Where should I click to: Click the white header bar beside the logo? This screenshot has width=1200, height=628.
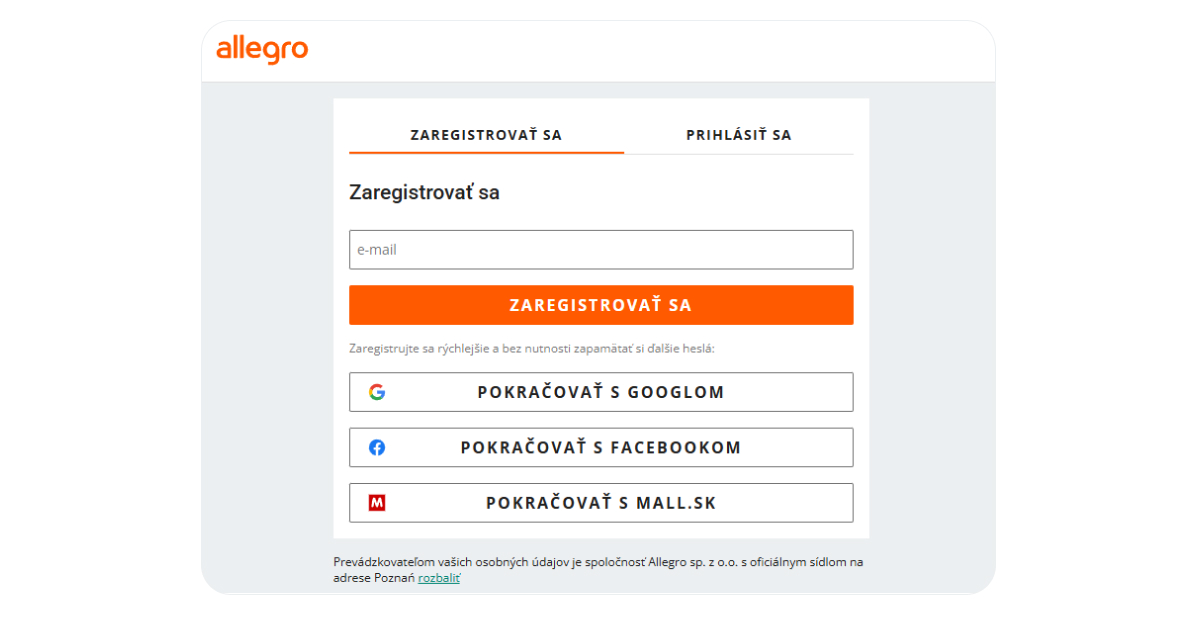[x=650, y=50]
